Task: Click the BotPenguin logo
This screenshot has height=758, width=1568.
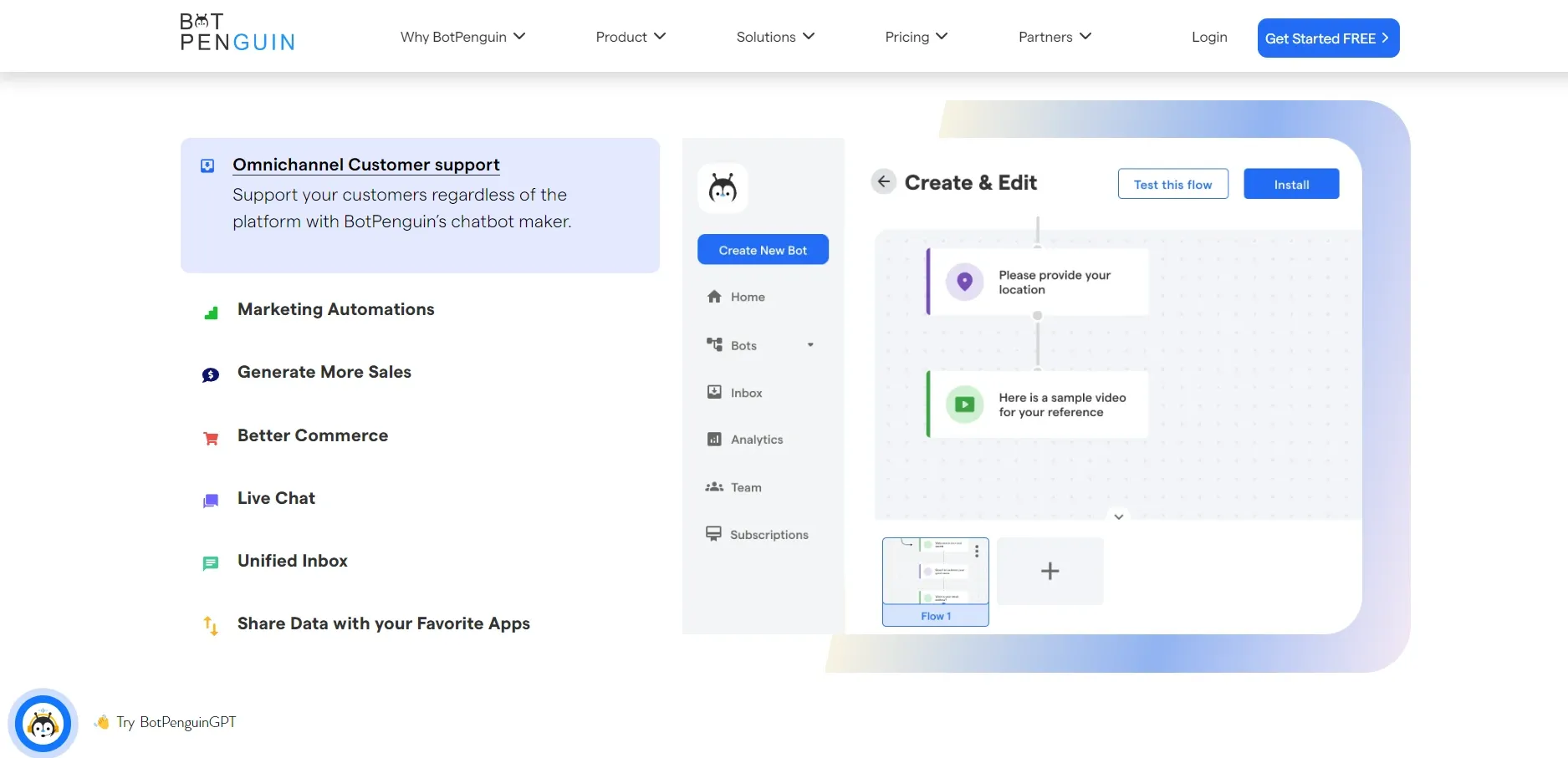Action: click(x=237, y=33)
